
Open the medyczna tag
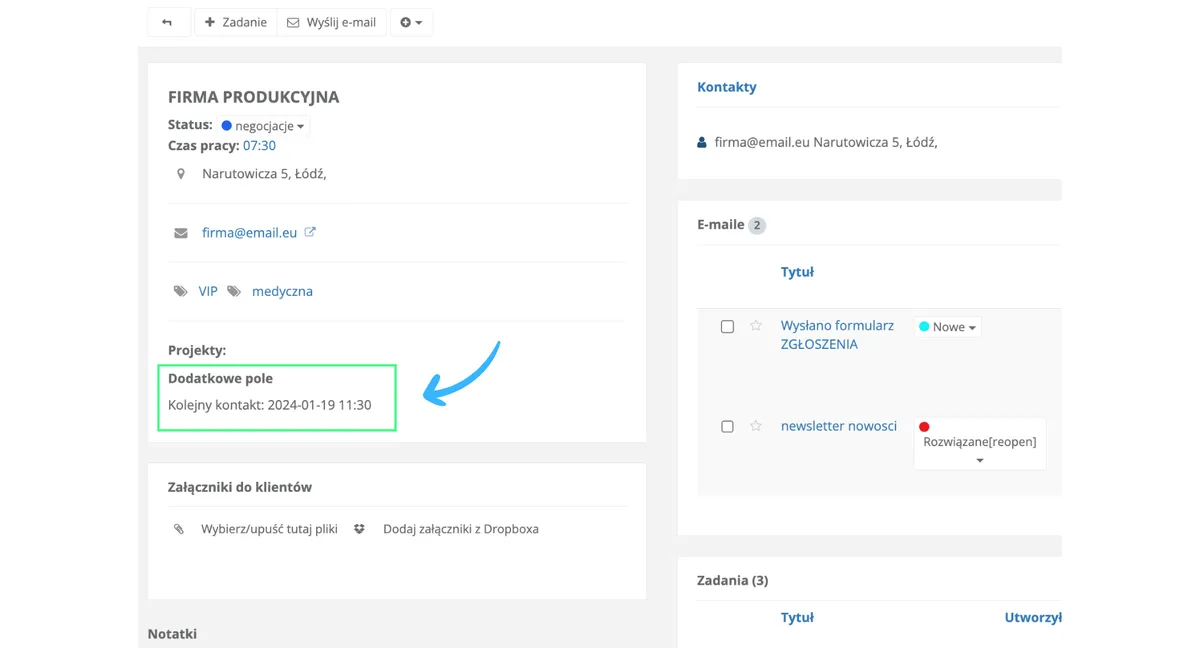point(282,291)
